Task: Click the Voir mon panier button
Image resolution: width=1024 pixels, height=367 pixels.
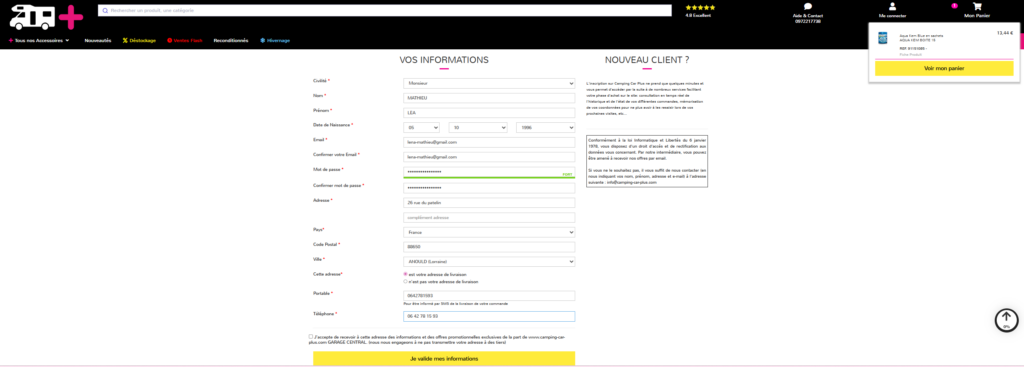Action: click(944, 68)
